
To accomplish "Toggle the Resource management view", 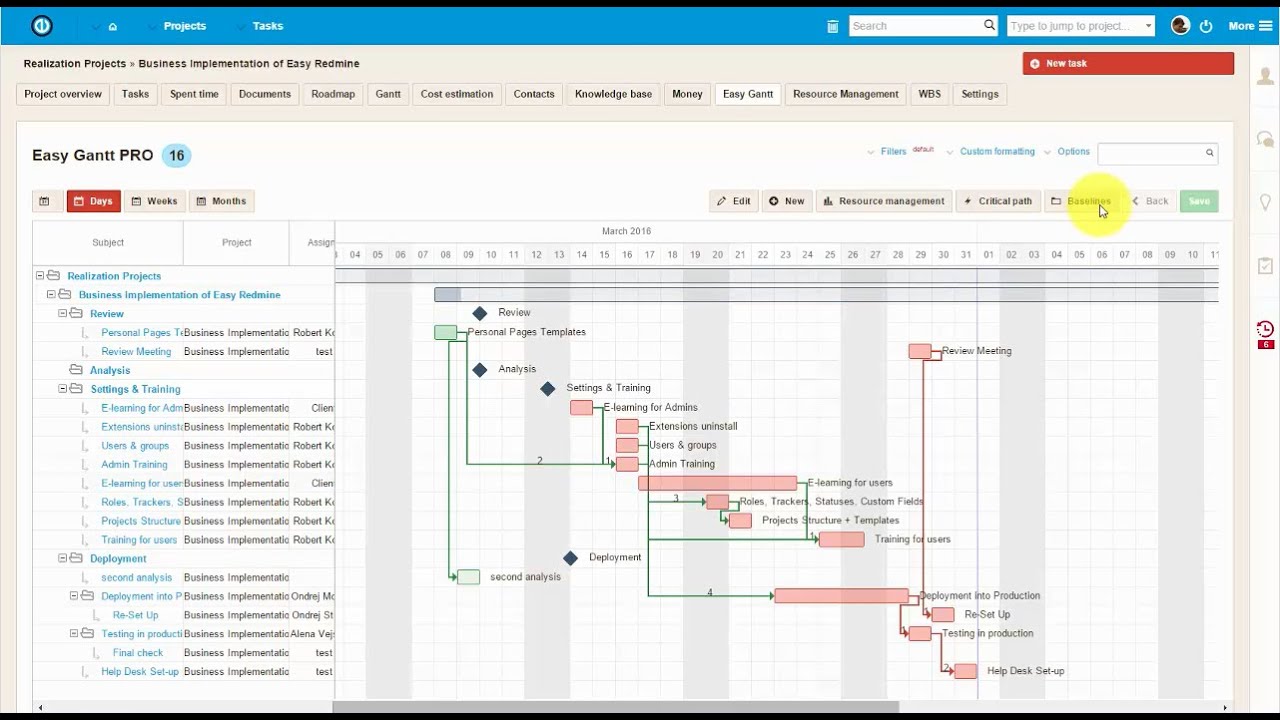I will coord(884,201).
